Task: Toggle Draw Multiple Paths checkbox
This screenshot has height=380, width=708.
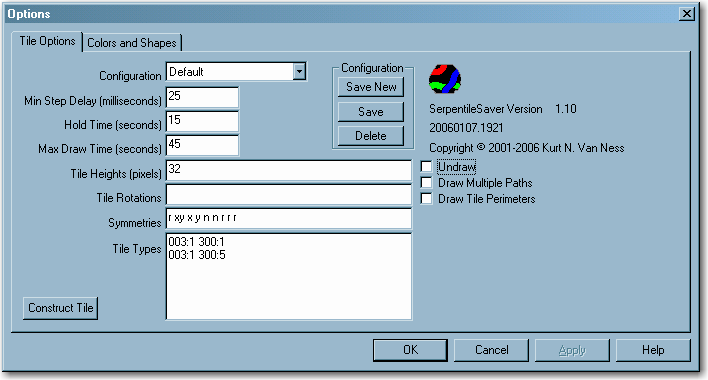Action: [426, 182]
